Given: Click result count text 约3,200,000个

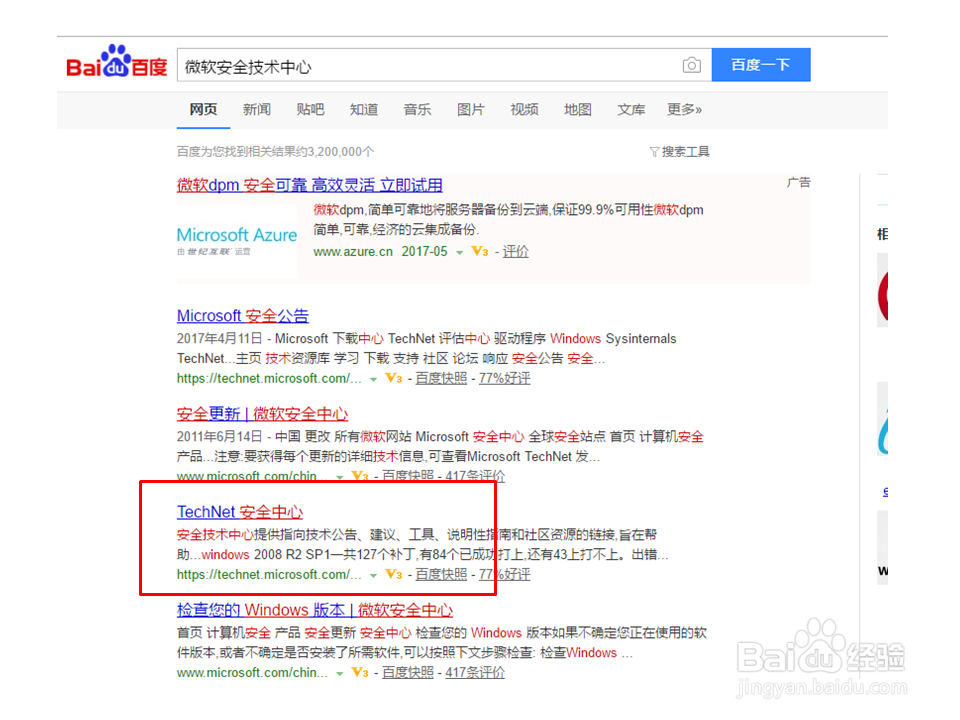Looking at the screenshot, I should [334, 151].
